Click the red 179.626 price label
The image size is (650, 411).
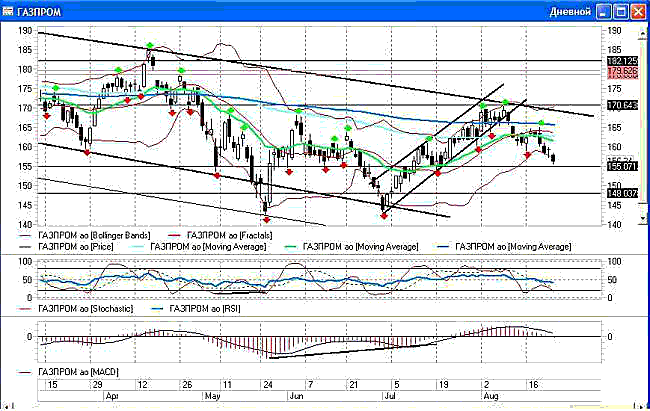(622, 71)
